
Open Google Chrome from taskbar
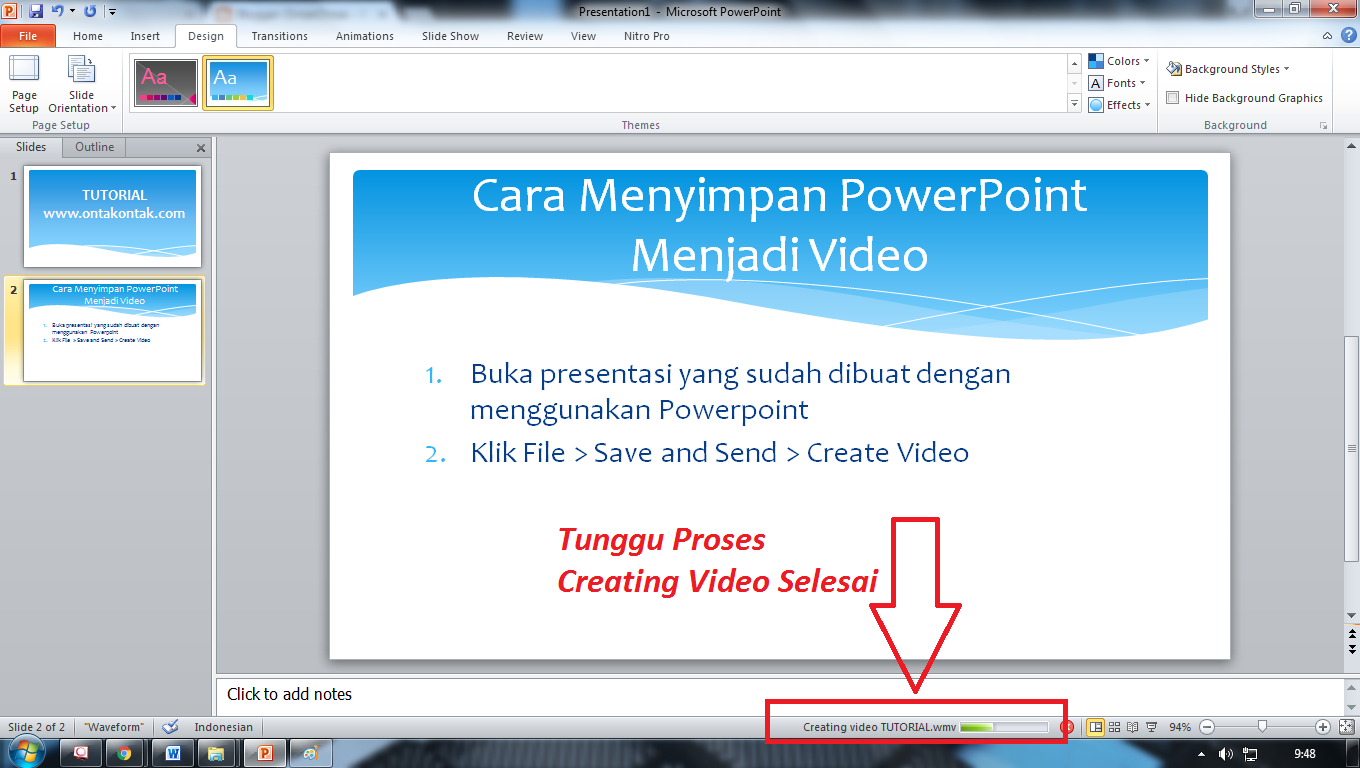point(124,753)
